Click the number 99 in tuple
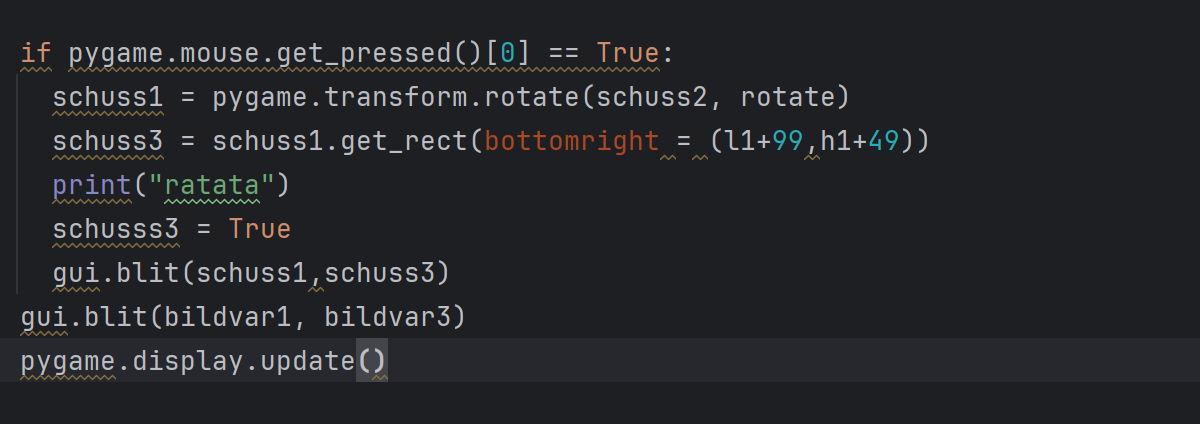 (x=788, y=141)
